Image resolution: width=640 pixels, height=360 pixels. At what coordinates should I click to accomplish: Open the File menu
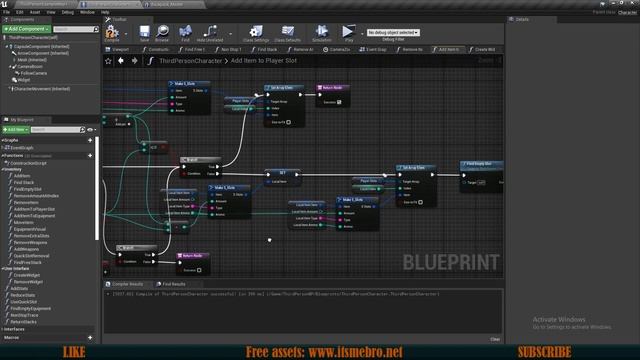[x=7, y=13]
